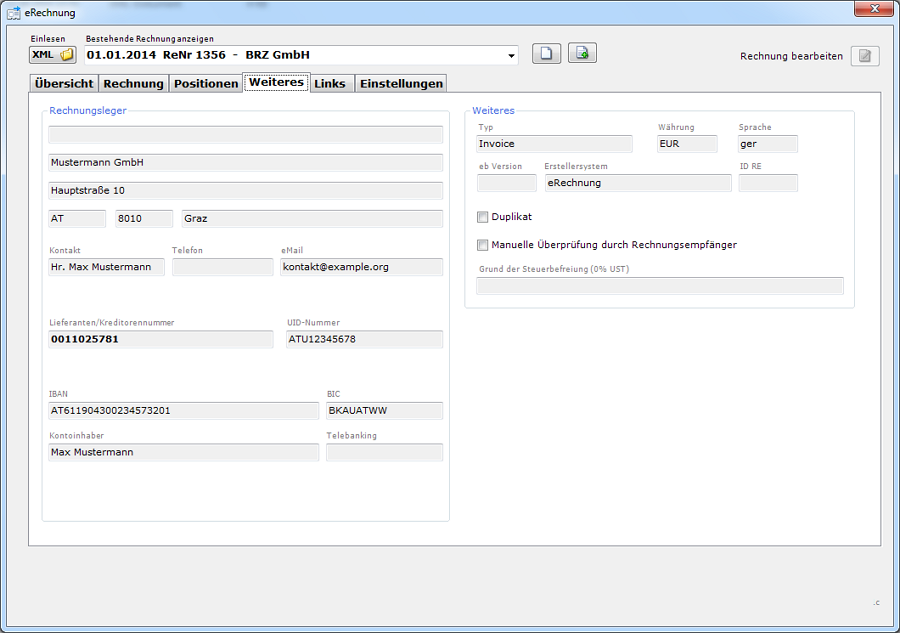The image size is (900, 633).
Task: Close the eRechnung window
Action: [x=874, y=8]
